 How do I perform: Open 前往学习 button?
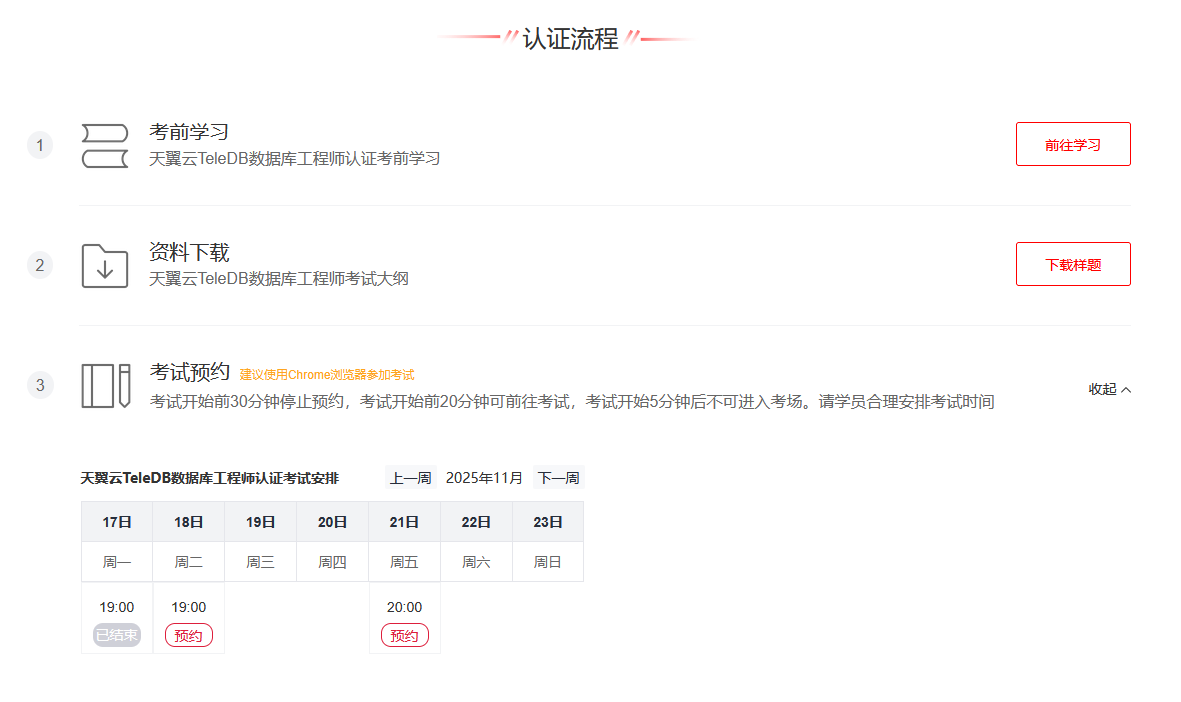click(x=1073, y=144)
